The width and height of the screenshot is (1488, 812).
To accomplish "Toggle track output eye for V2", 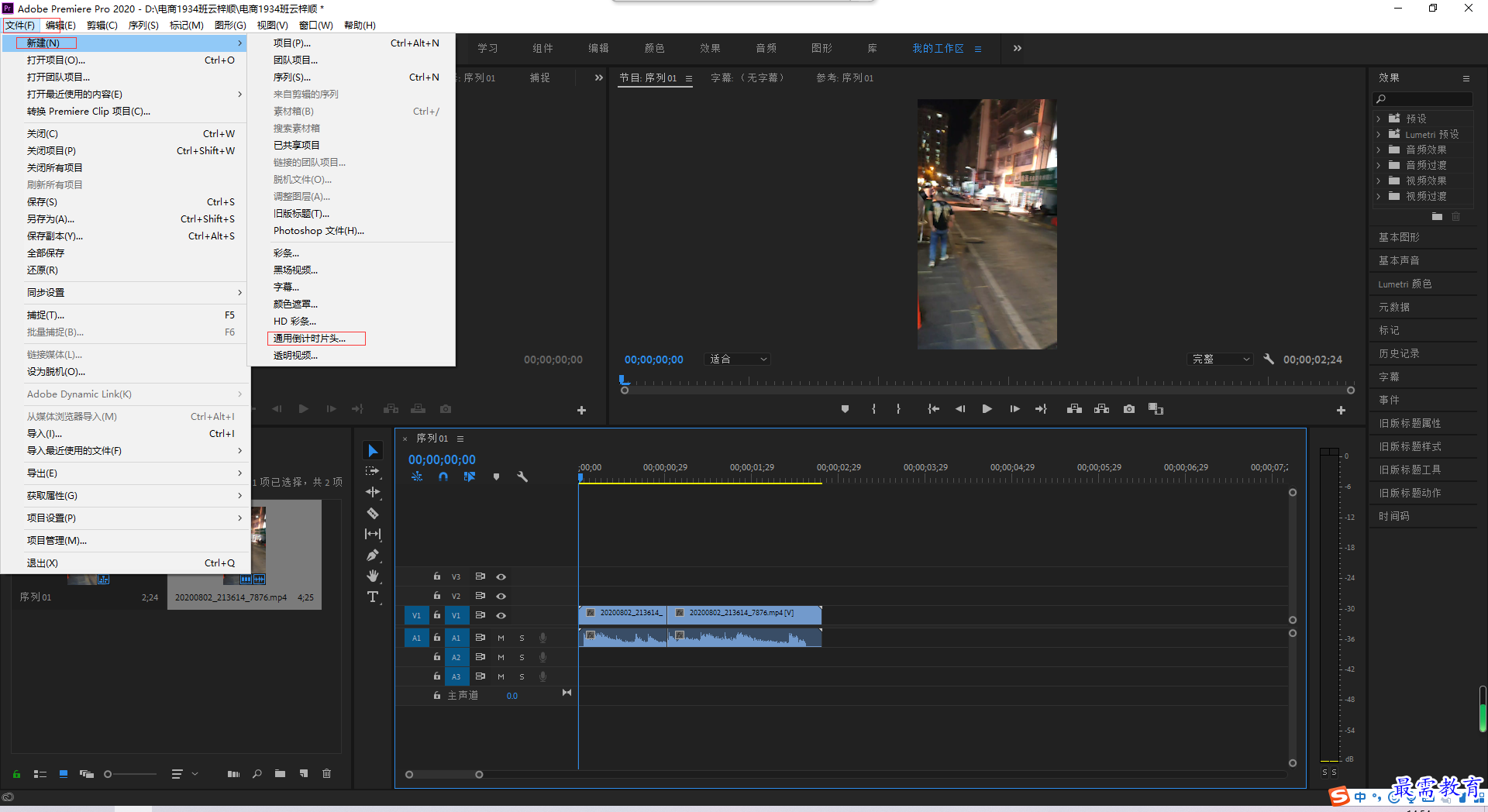I will pos(501,596).
